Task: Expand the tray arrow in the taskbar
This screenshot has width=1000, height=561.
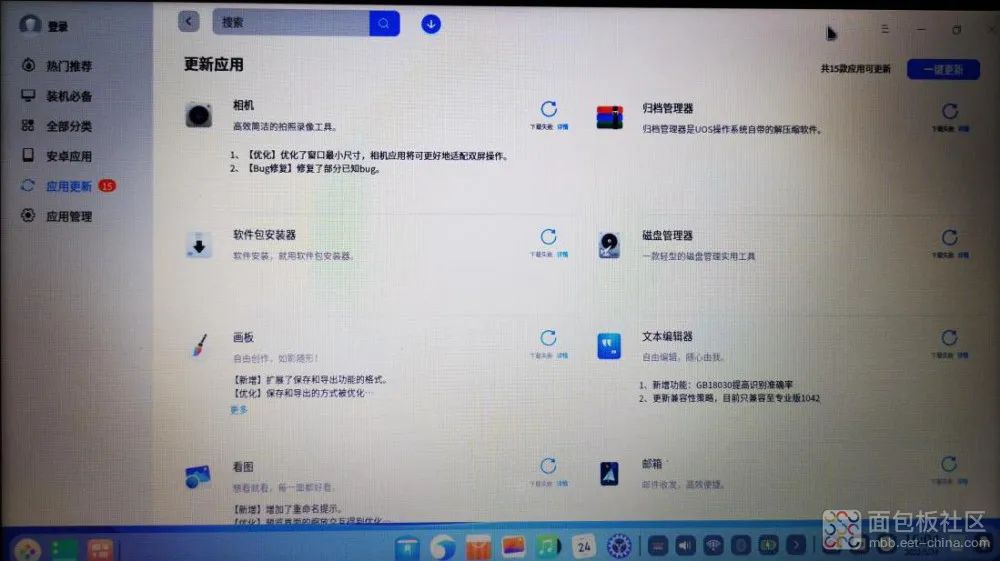Action: pyautogui.click(x=796, y=545)
